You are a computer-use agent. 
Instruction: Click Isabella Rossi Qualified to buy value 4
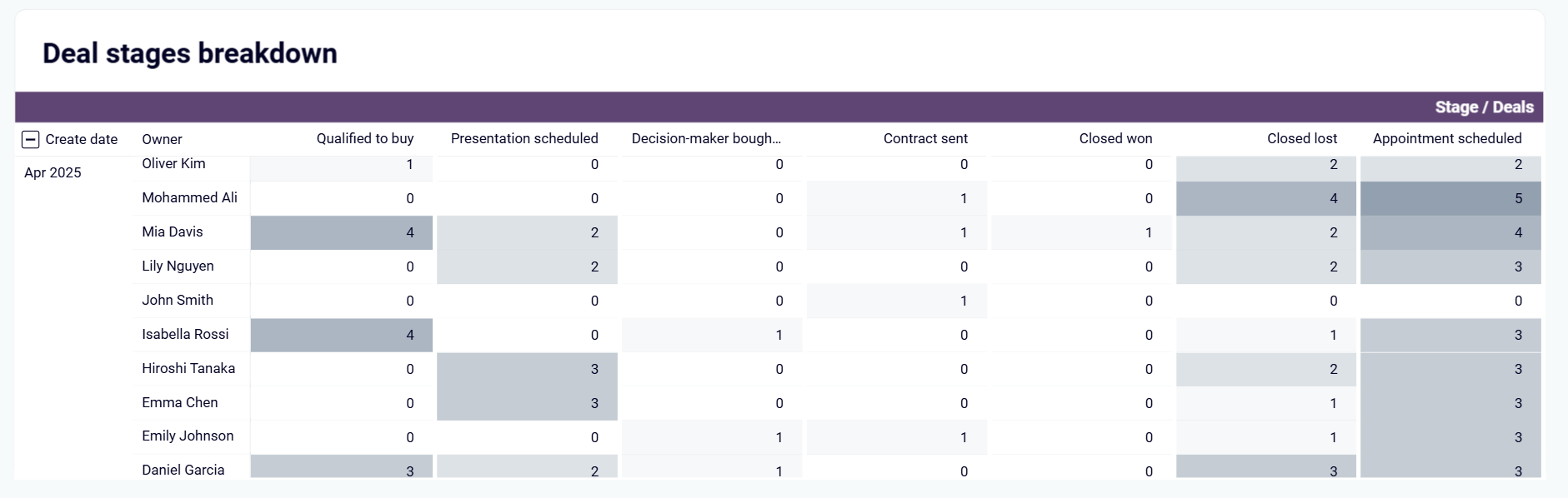point(342,335)
